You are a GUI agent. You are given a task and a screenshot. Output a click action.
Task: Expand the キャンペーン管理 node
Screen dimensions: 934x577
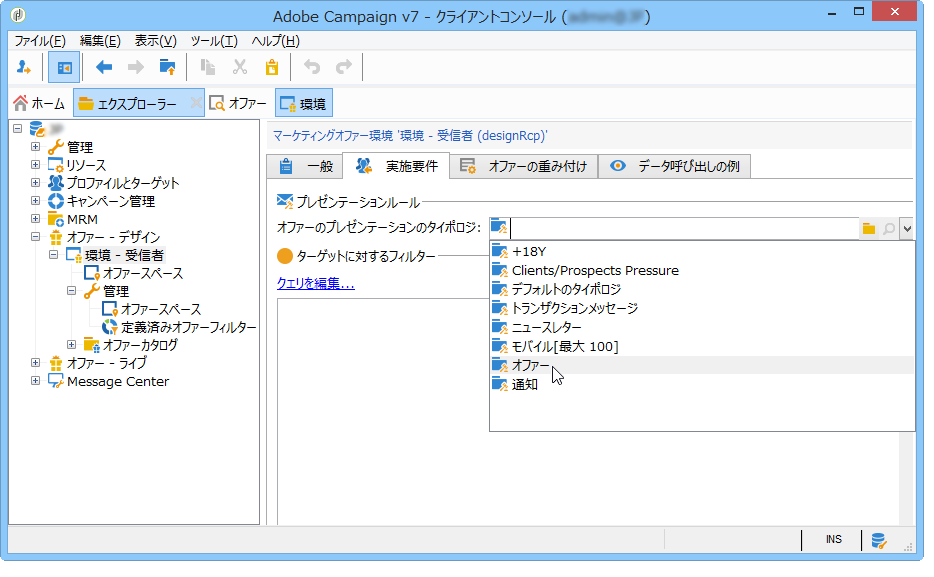(35, 201)
